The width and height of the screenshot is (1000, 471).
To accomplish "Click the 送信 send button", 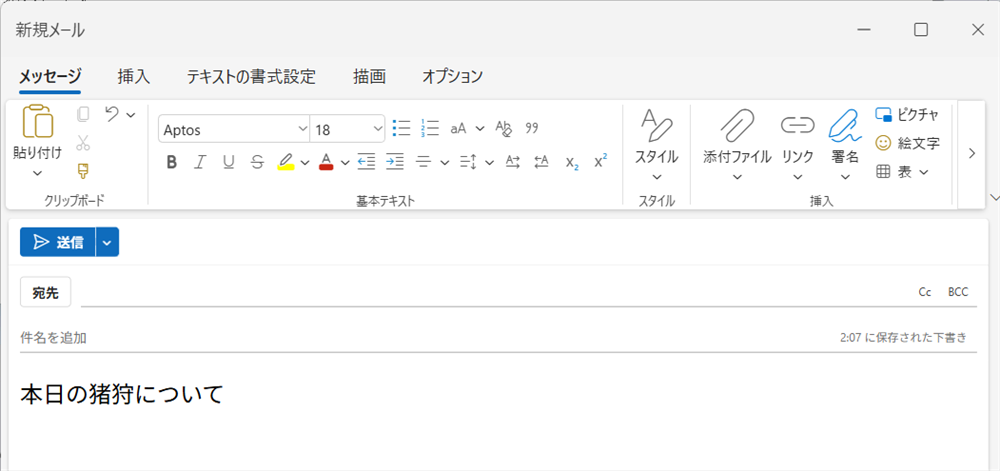I will [57, 242].
